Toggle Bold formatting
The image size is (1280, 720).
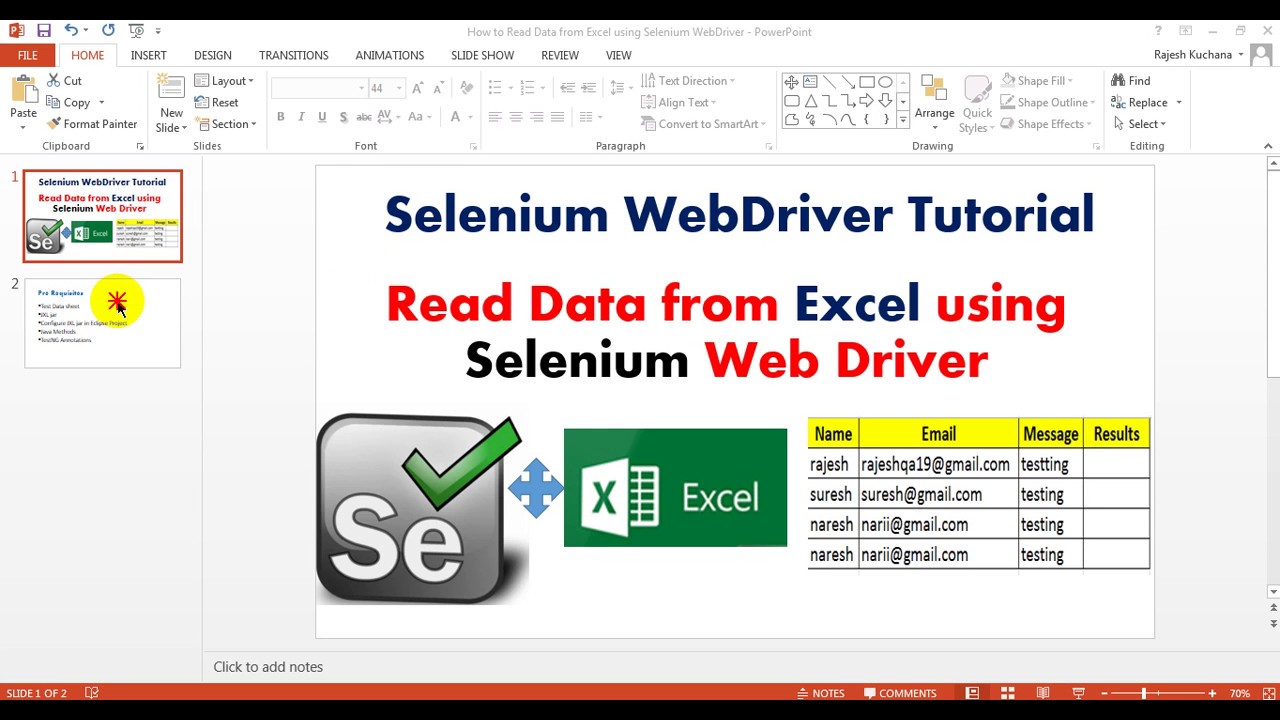(x=281, y=117)
